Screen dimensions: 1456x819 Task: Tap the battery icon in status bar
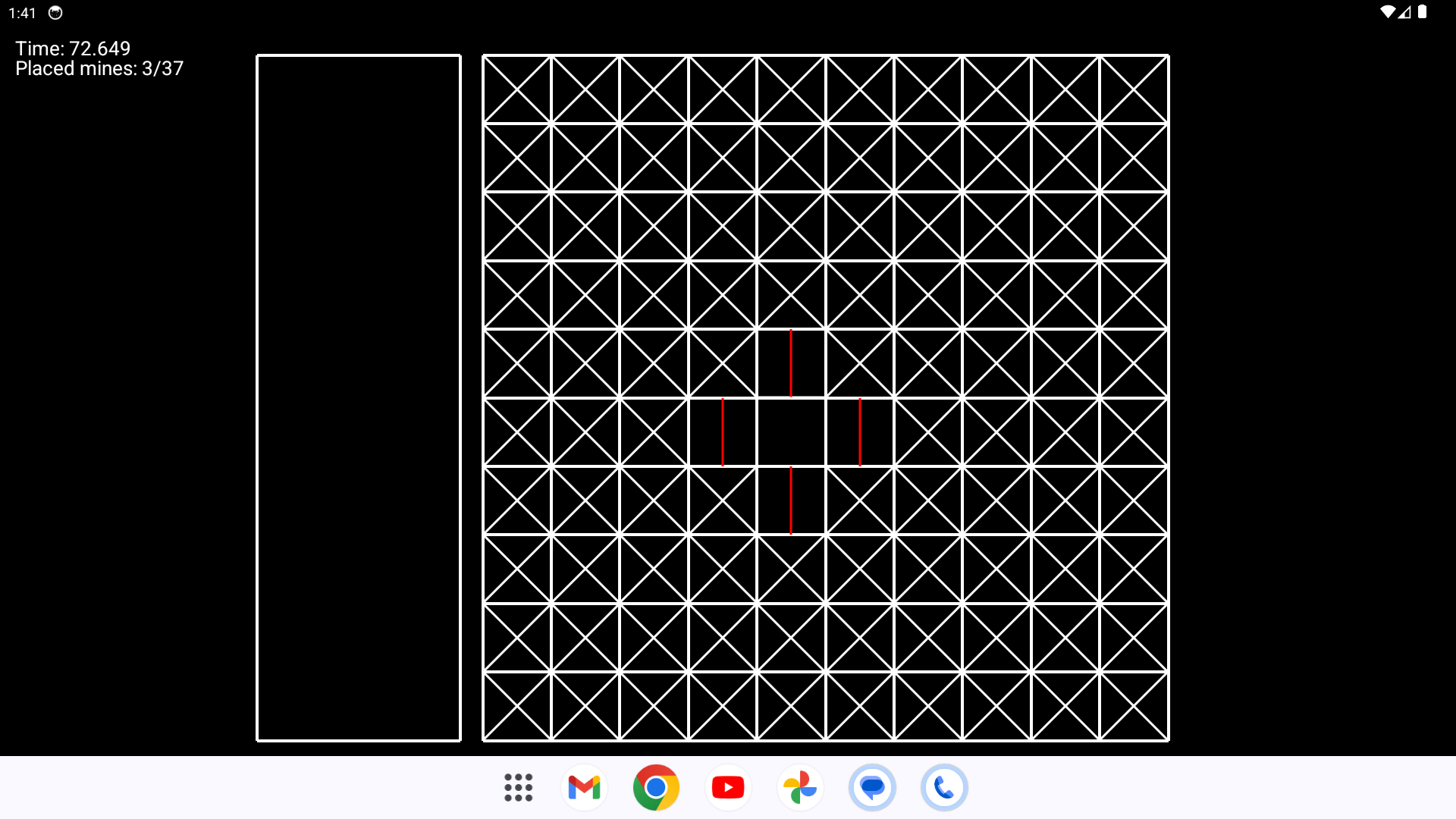coord(1423,12)
